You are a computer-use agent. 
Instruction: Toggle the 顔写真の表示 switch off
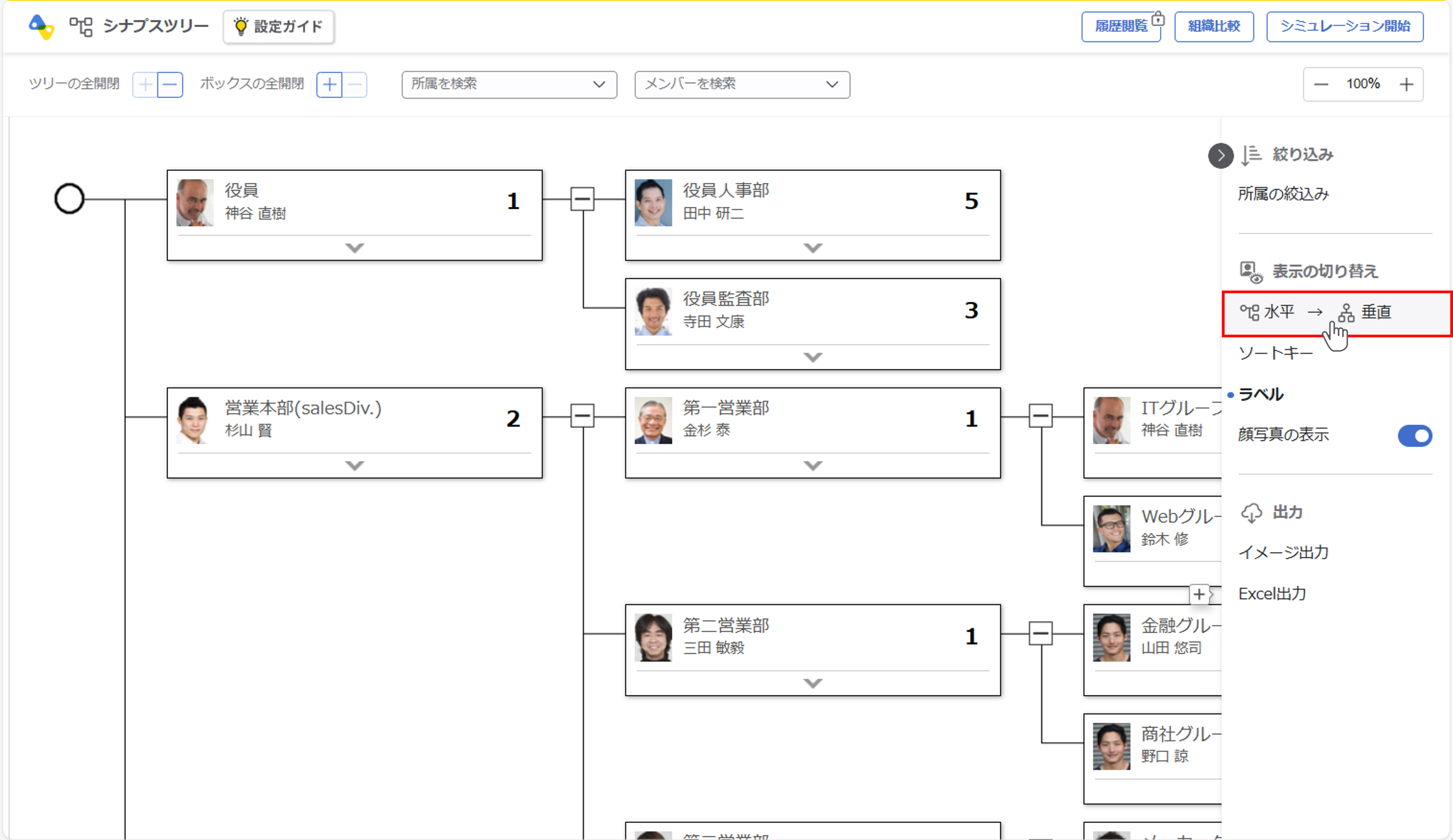(1414, 435)
